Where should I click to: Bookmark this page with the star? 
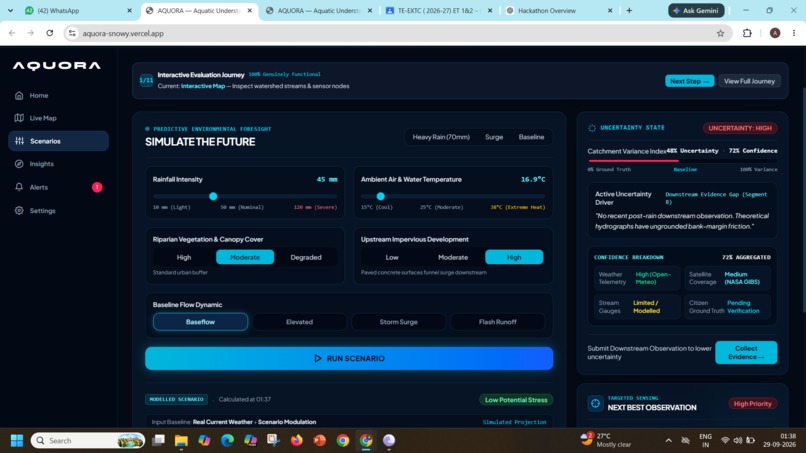[x=720, y=33]
